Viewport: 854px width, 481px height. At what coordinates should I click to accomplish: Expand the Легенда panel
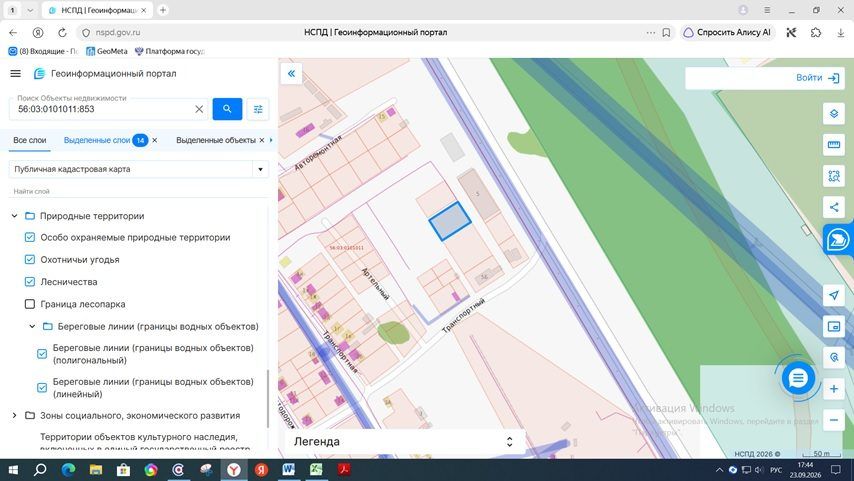(x=509, y=442)
